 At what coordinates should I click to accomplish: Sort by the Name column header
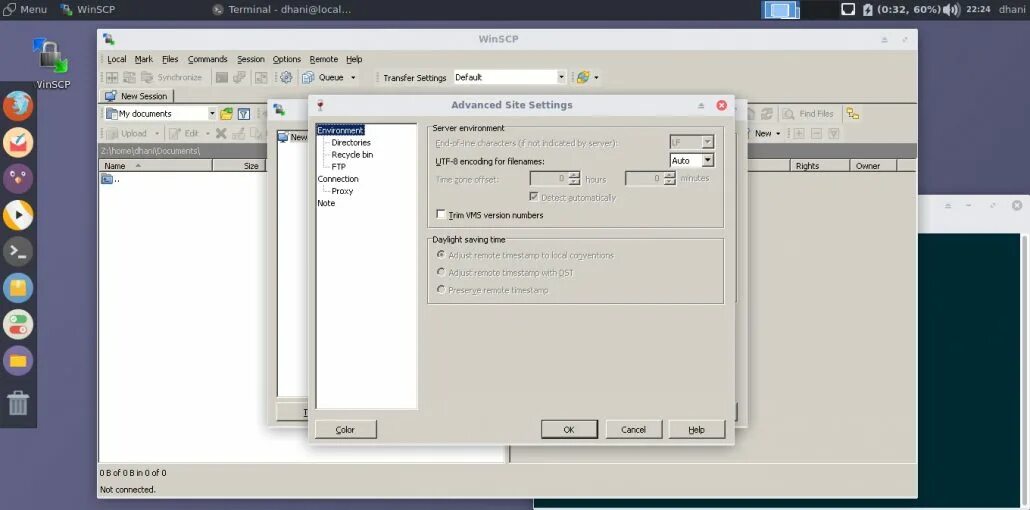pos(156,166)
